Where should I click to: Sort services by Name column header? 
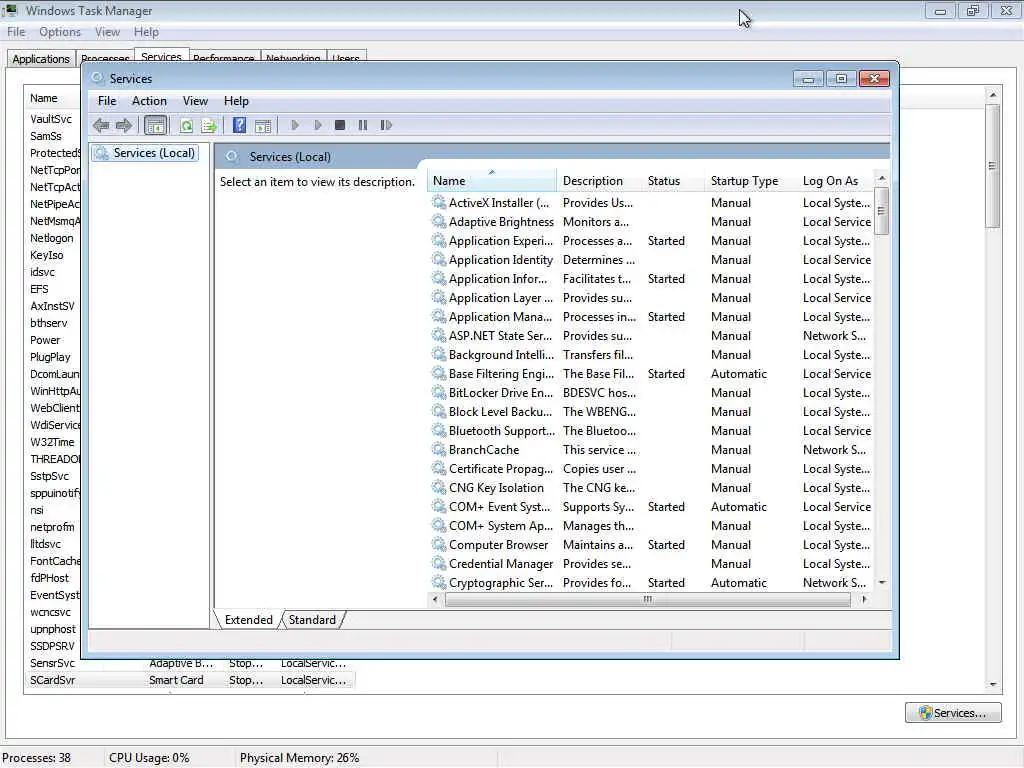(x=492, y=181)
